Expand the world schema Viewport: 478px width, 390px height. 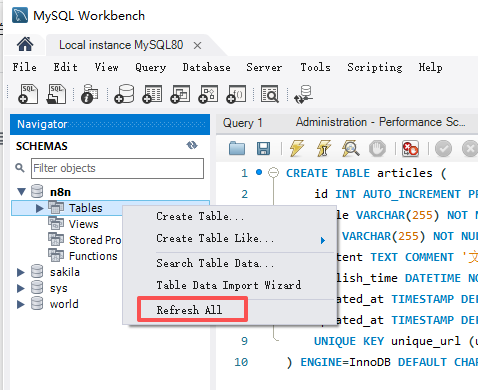[21, 304]
